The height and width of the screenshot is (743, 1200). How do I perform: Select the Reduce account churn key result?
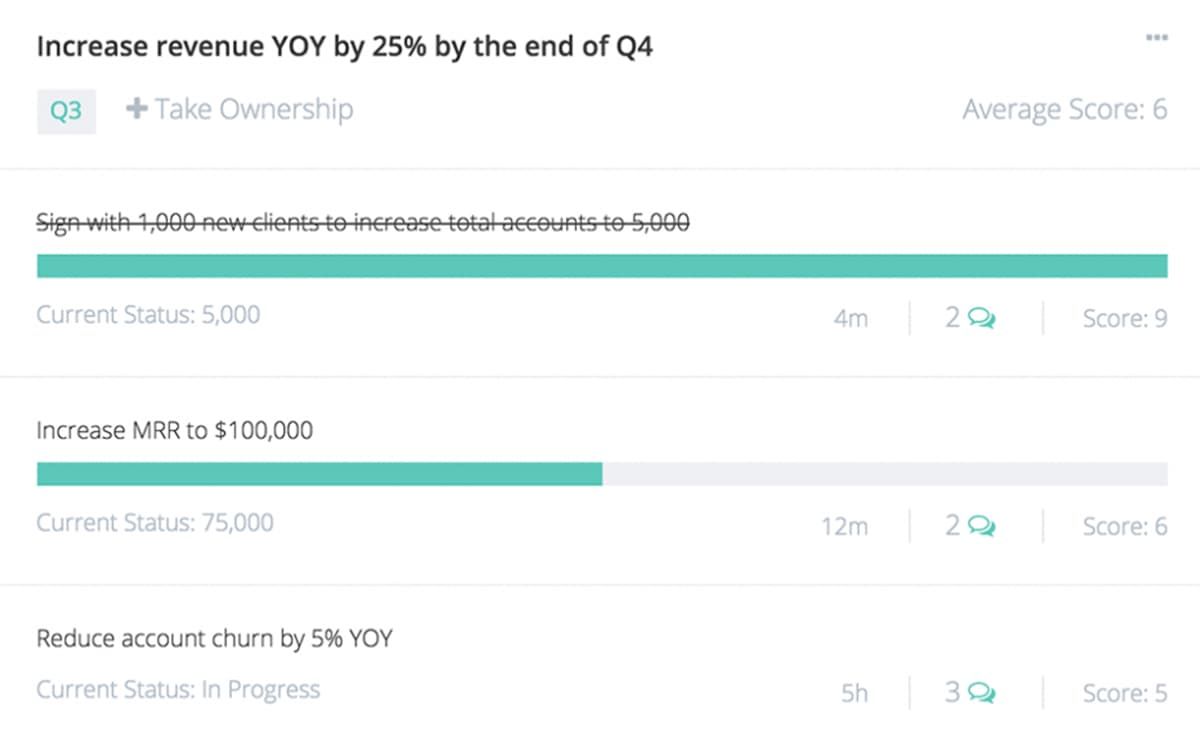click(x=214, y=638)
